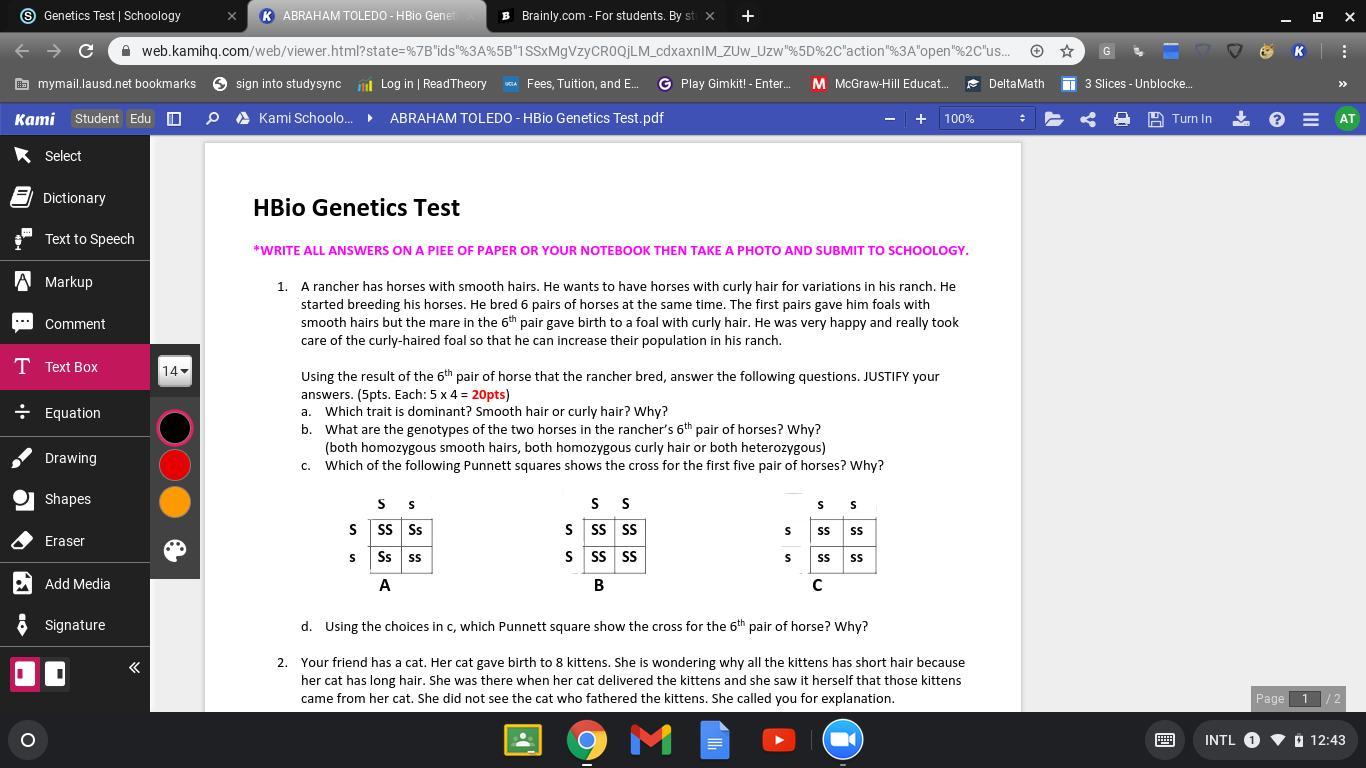The image size is (1366, 768).
Task: Toggle the sidebar panel icon
Action: [x=174, y=119]
